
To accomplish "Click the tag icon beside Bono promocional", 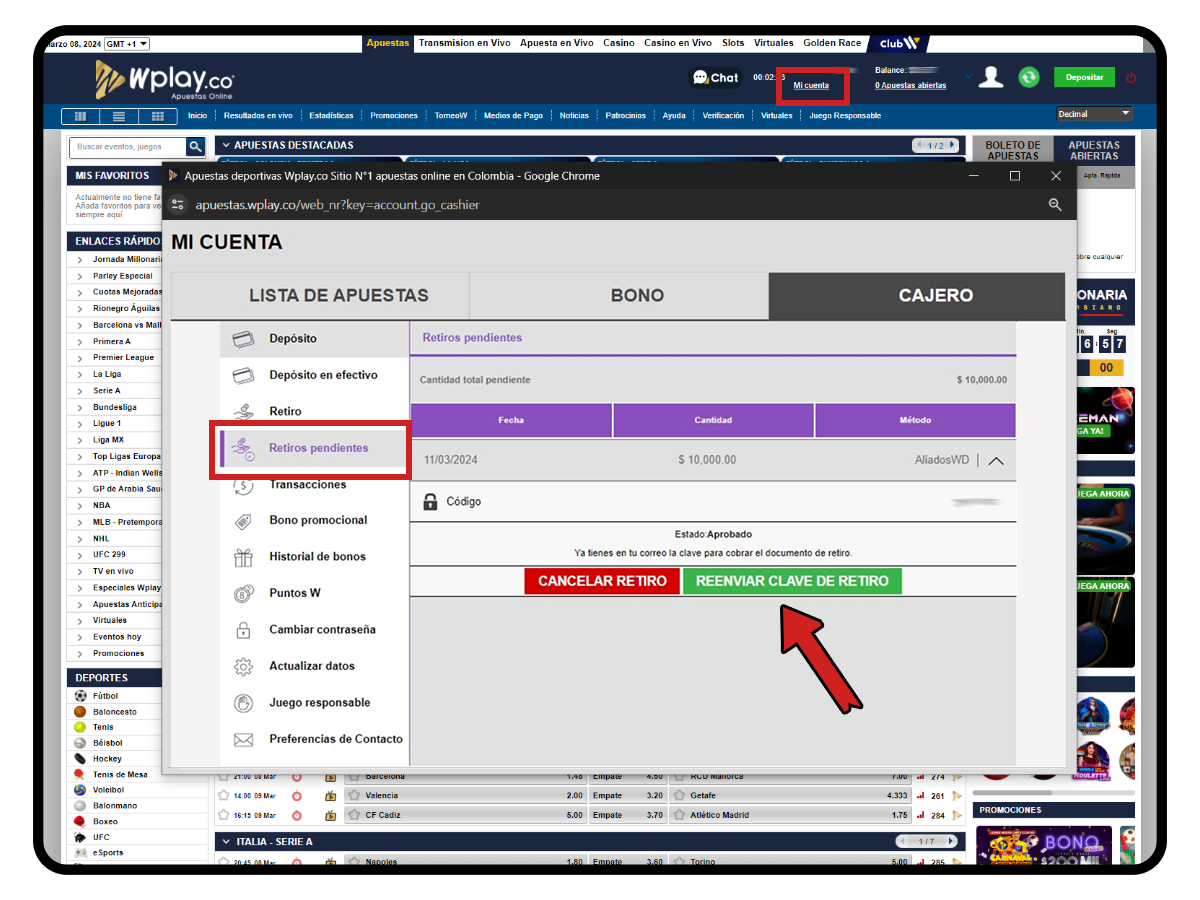I will (243, 521).
